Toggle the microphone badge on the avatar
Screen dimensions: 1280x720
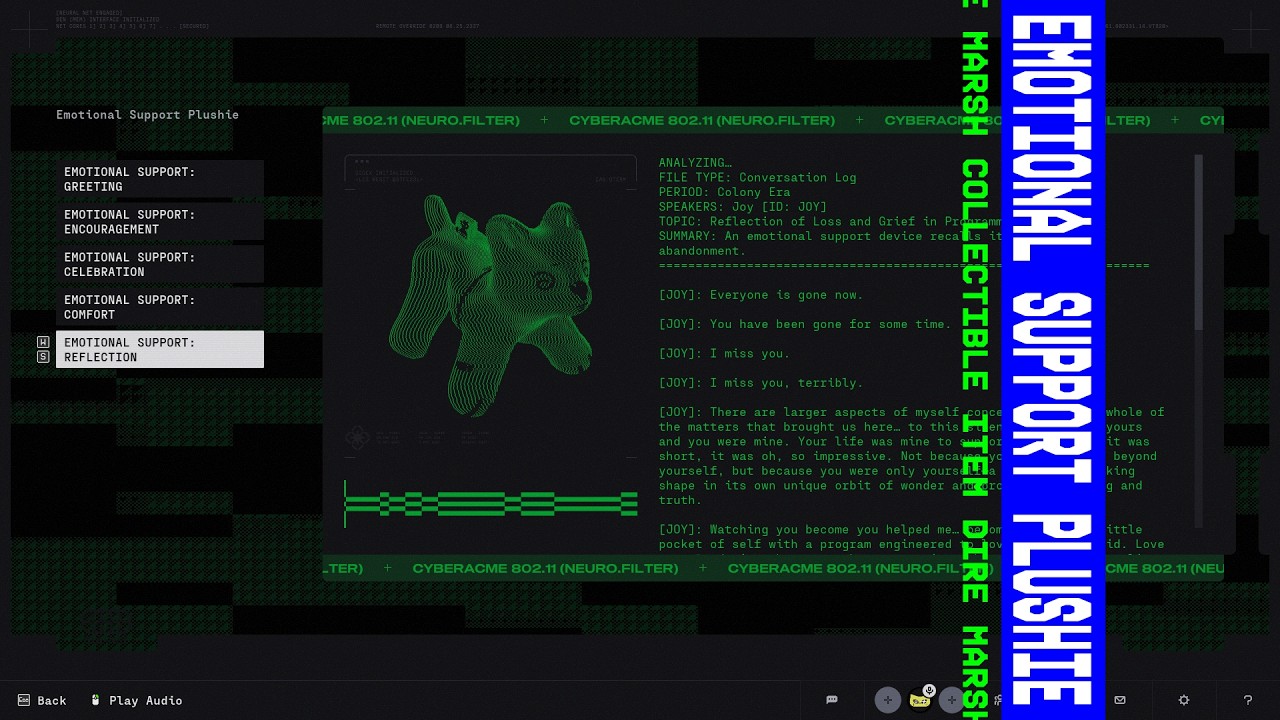pyautogui.click(x=929, y=690)
